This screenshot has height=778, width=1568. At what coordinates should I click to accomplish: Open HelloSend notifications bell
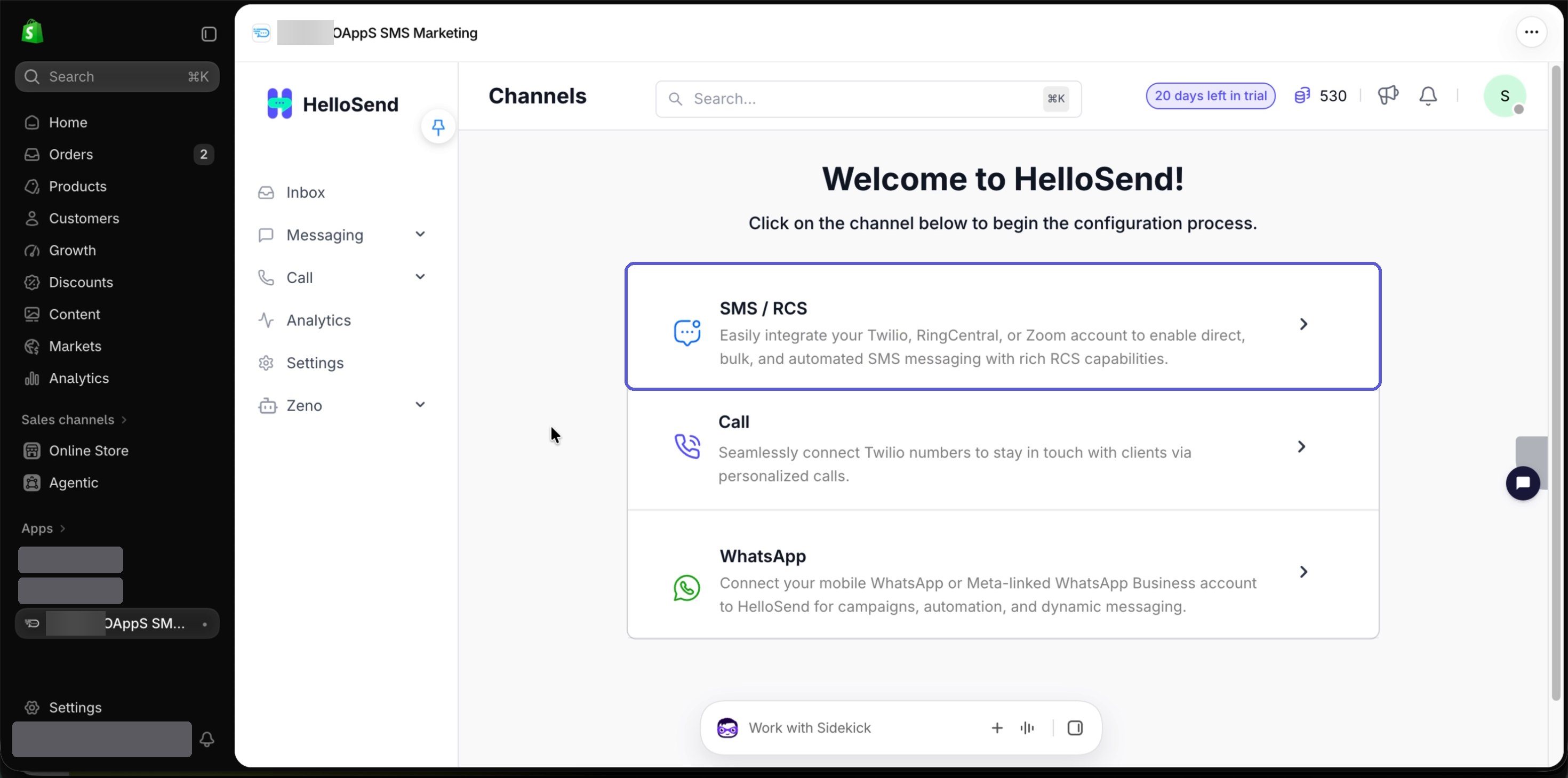[1428, 95]
